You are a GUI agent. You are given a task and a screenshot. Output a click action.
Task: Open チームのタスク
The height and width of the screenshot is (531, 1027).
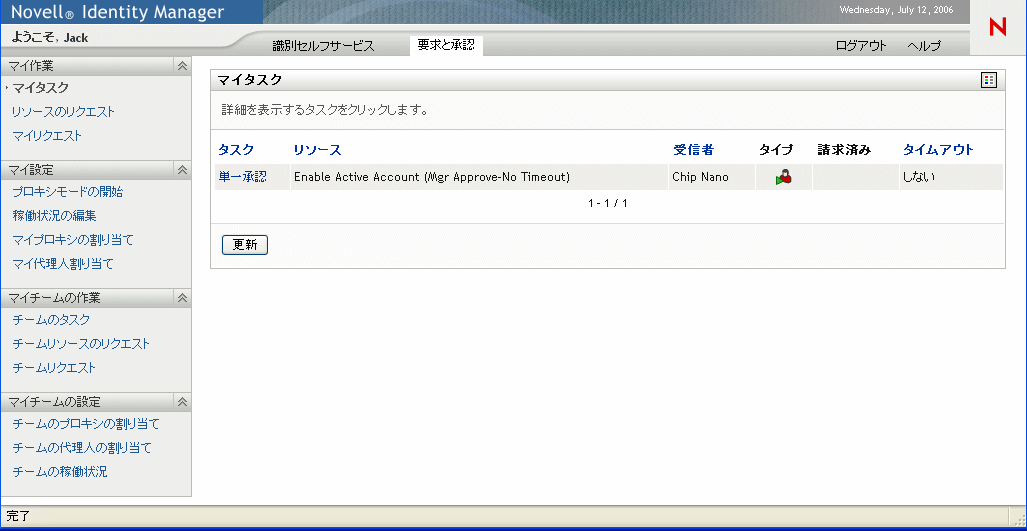[x=51, y=320]
